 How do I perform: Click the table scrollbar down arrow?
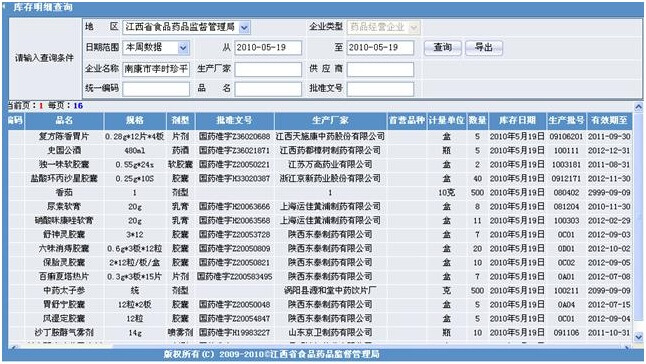tap(638, 337)
